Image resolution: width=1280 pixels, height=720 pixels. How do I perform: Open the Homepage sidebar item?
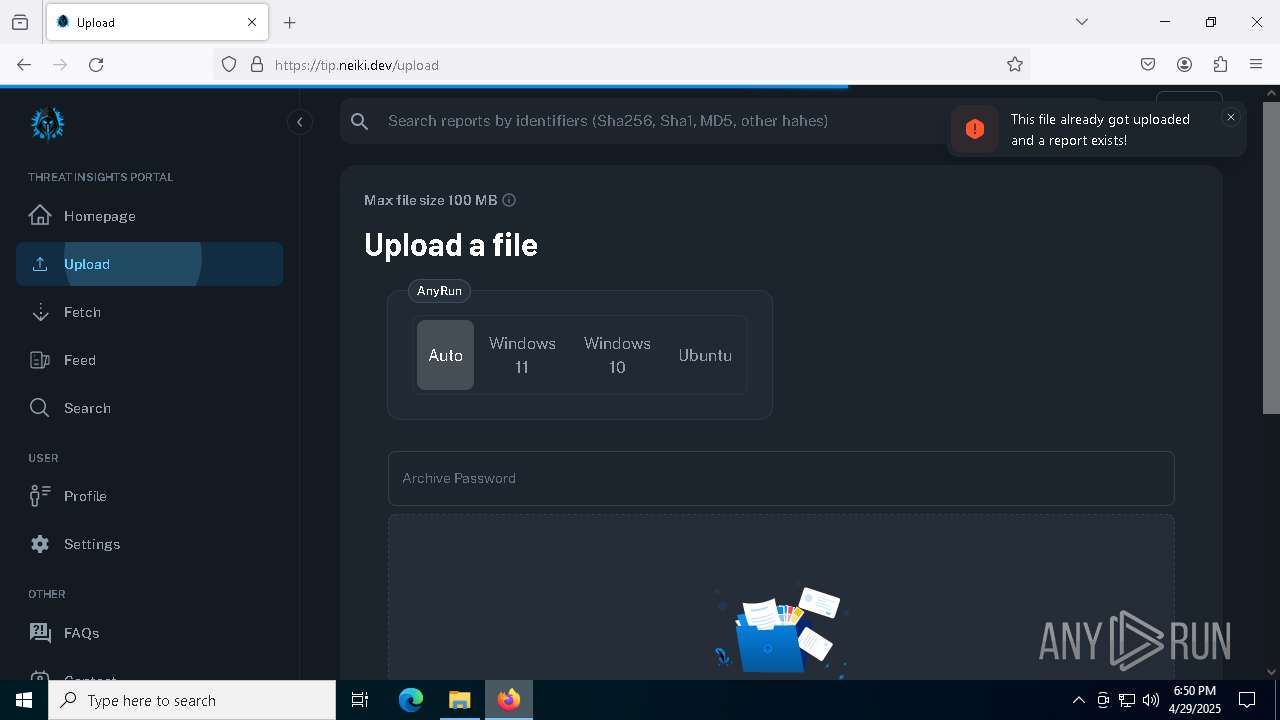[x=149, y=216]
